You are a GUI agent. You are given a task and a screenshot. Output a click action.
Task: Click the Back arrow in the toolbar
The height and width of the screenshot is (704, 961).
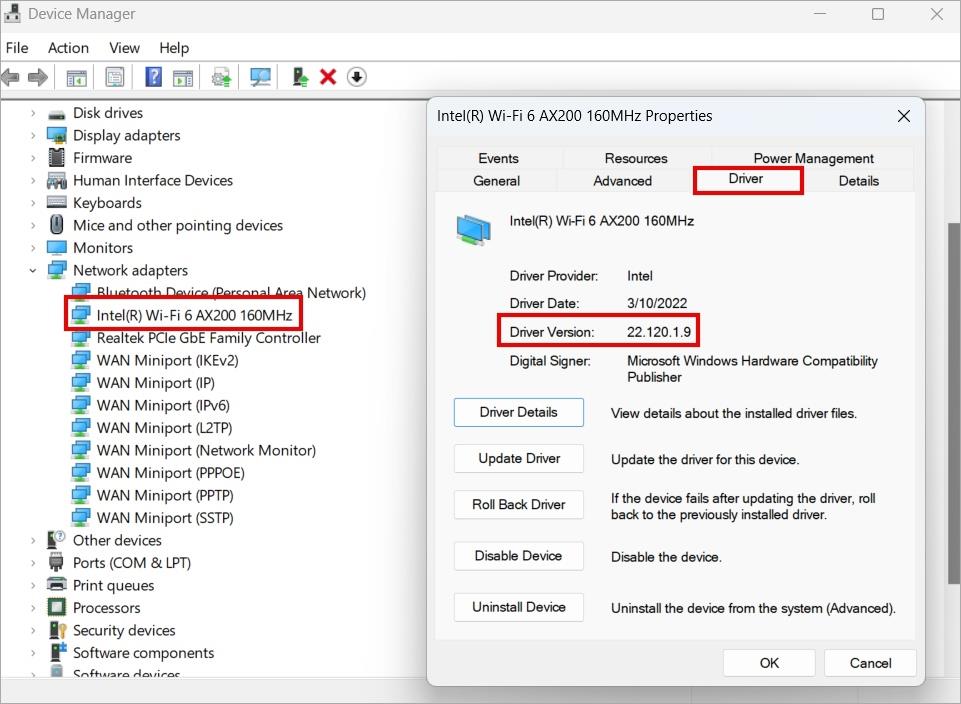(x=10, y=77)
